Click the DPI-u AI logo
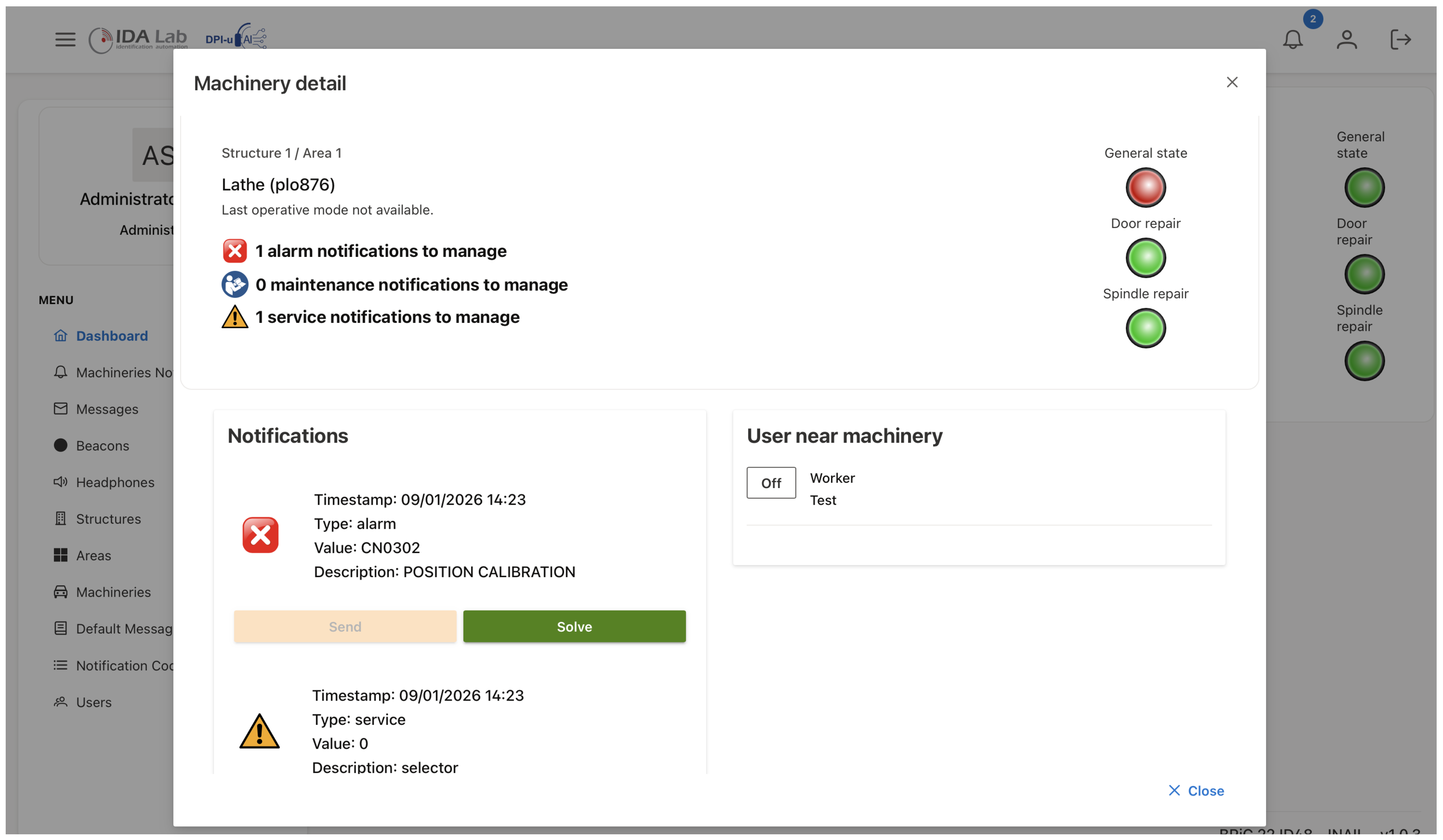 (x=236, y=37)
